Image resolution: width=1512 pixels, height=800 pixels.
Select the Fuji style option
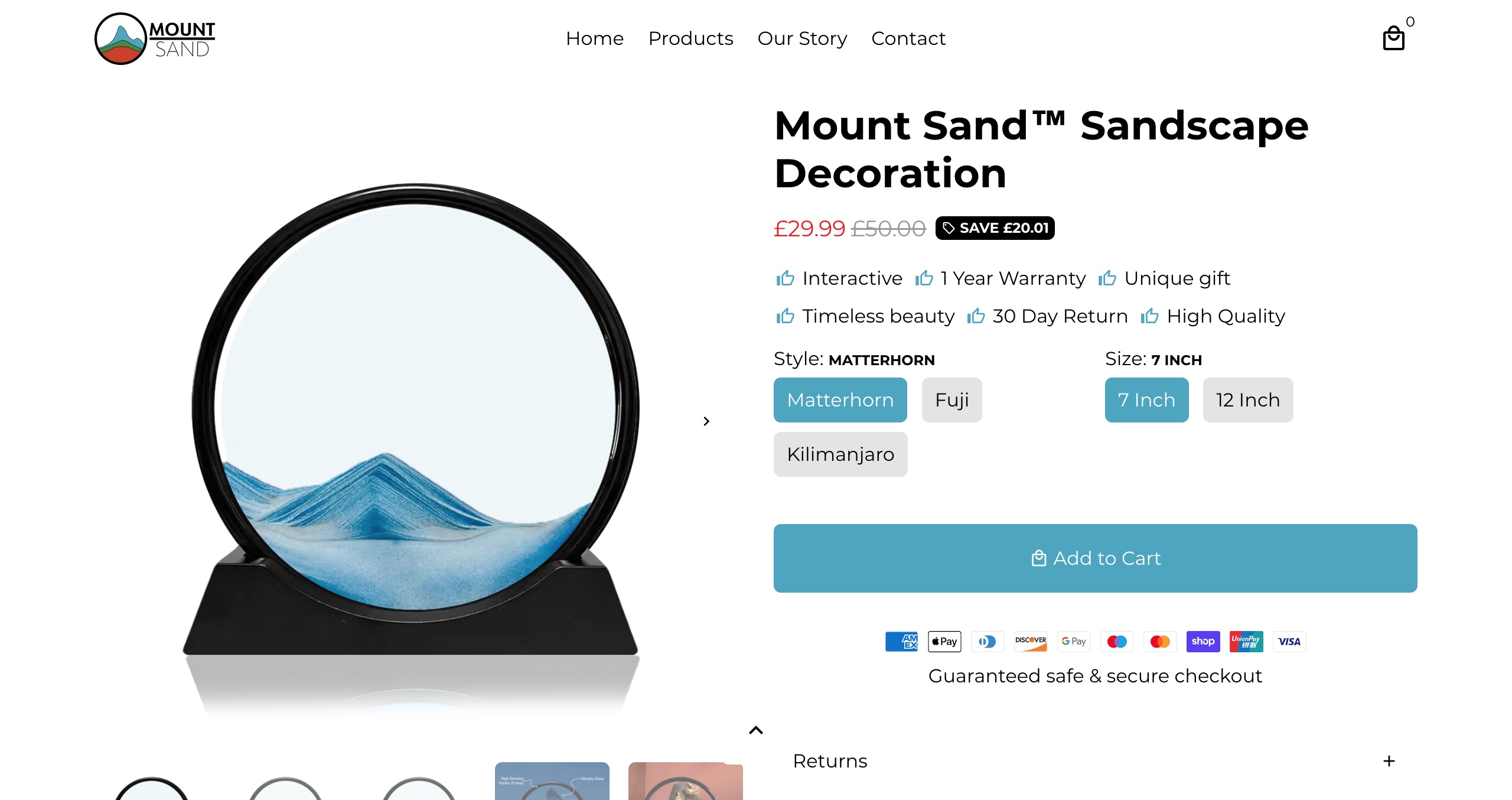tap(952, 400)
